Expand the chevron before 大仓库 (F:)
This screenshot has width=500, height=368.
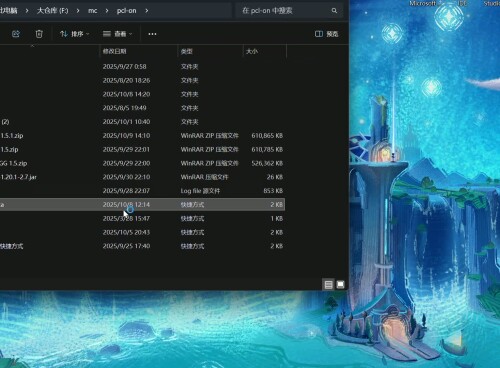[x=27, y=11]
